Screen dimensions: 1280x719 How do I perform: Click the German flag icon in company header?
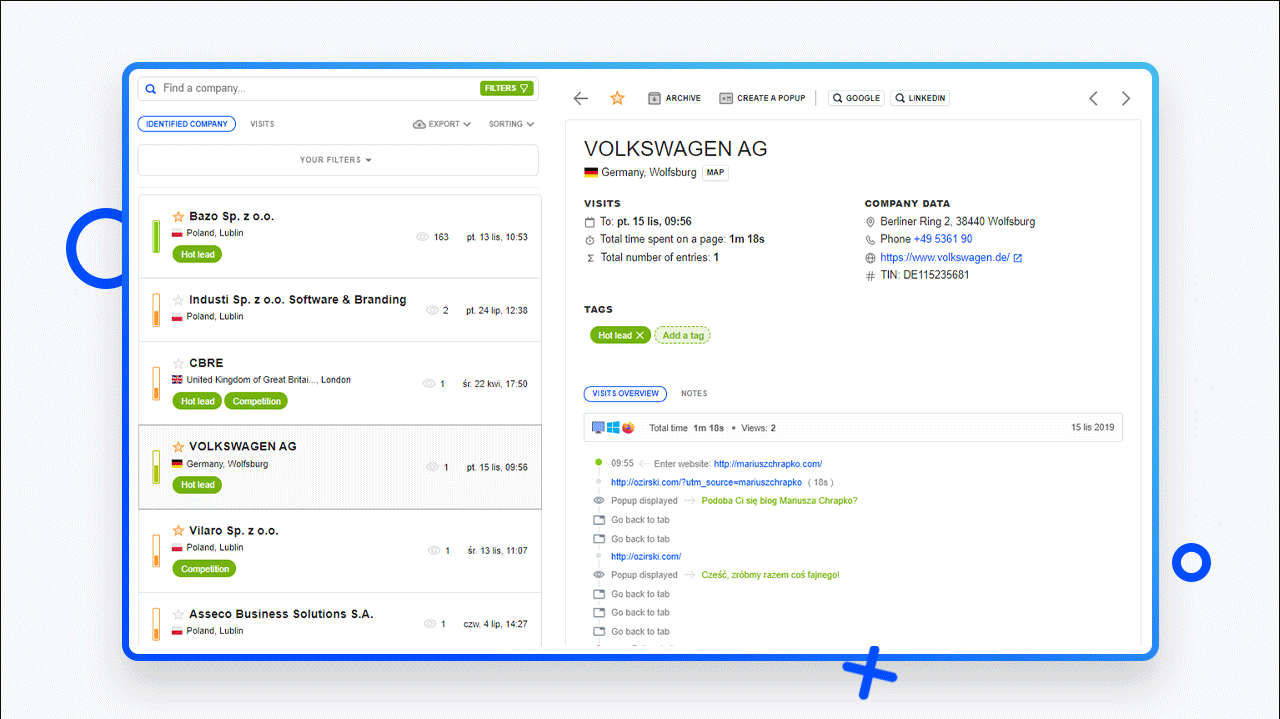click(590, 172)
